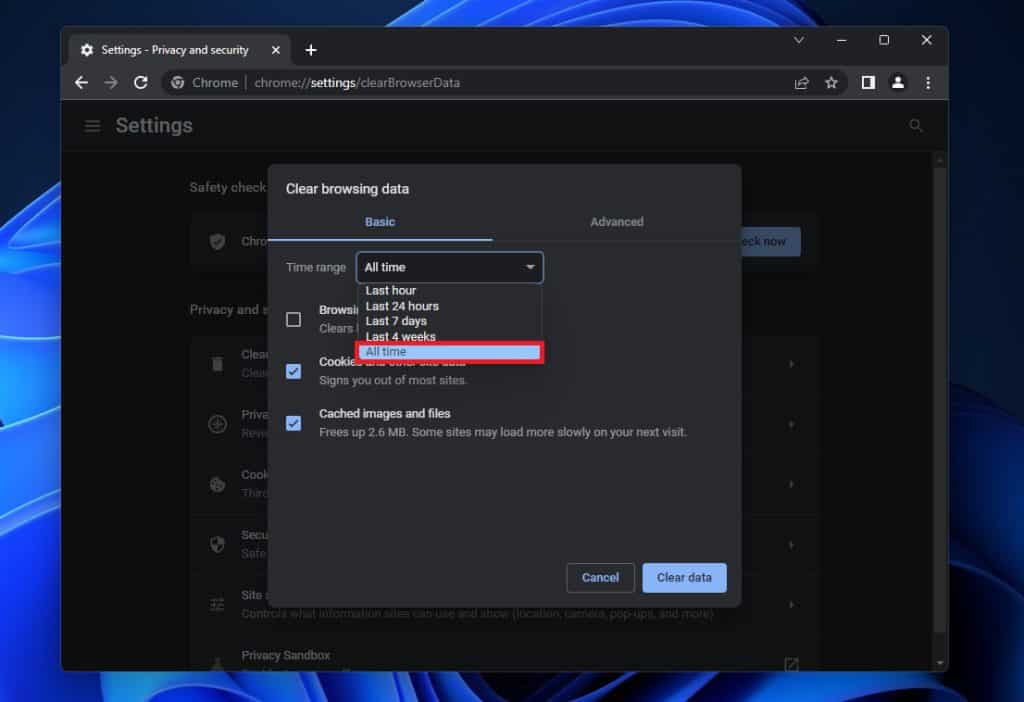Click the settings page vertical scrollbar
Screen dimensions: 1024x702
point(938,400)
